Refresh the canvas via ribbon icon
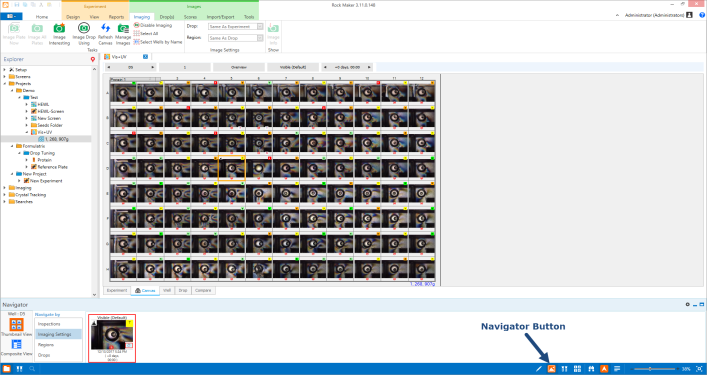 click(105, 28)
